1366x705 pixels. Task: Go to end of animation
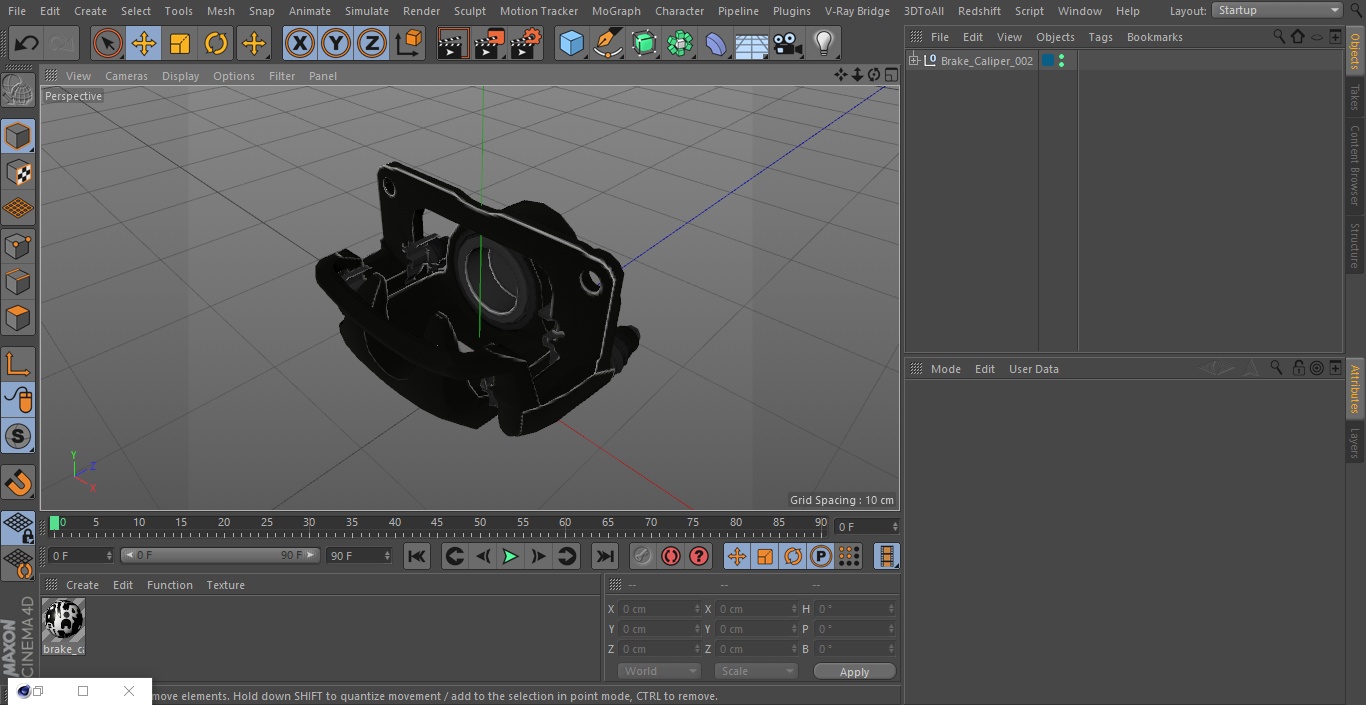[605, 556]
